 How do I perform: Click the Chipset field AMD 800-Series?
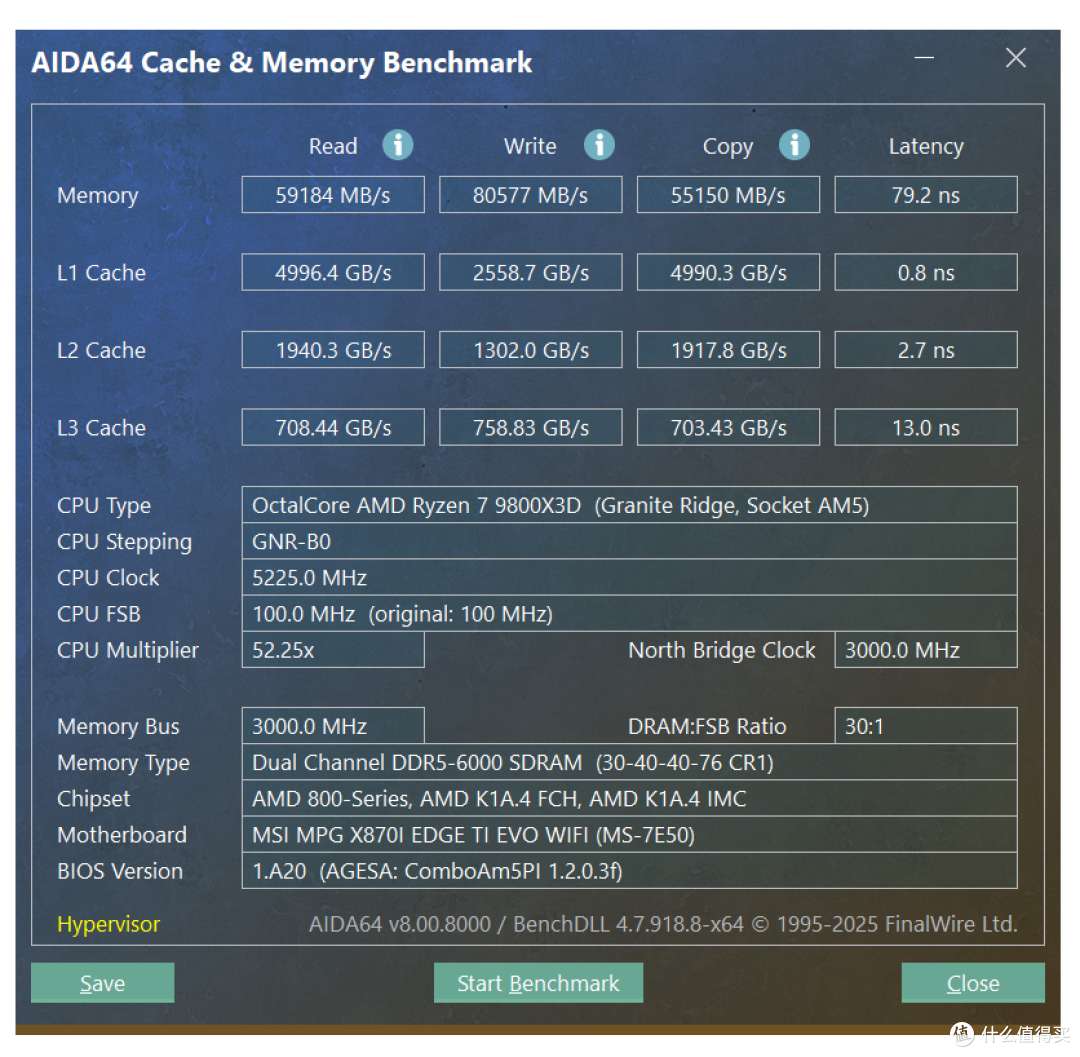click(630, 798)
